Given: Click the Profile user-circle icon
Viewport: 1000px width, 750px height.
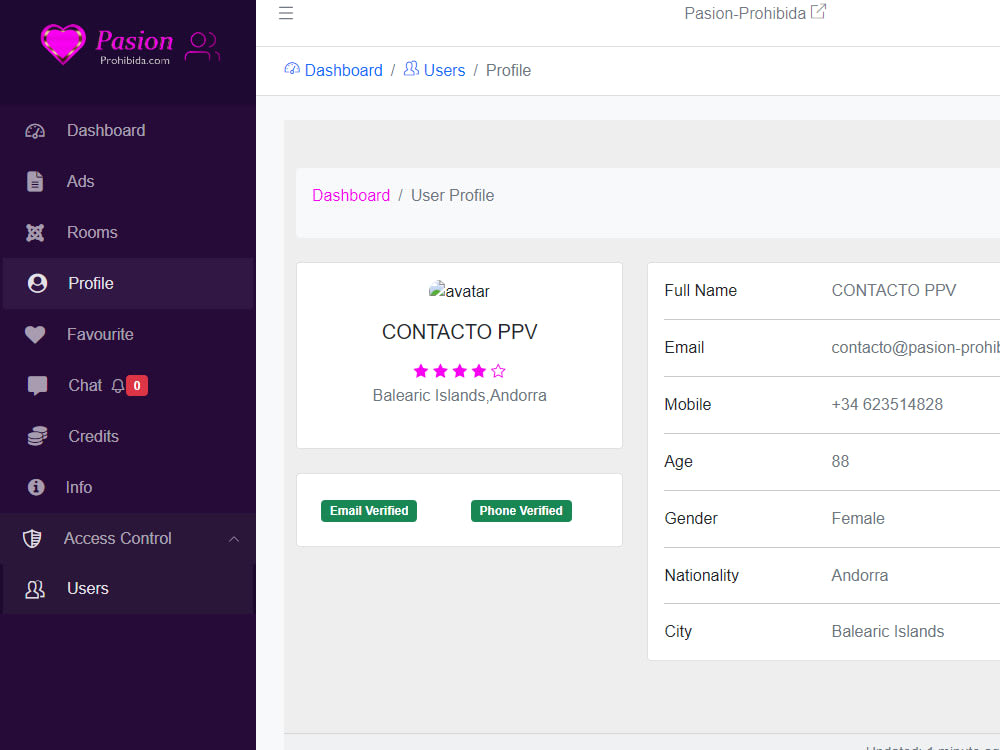Looking at the screenshot, I should (37, 283).
